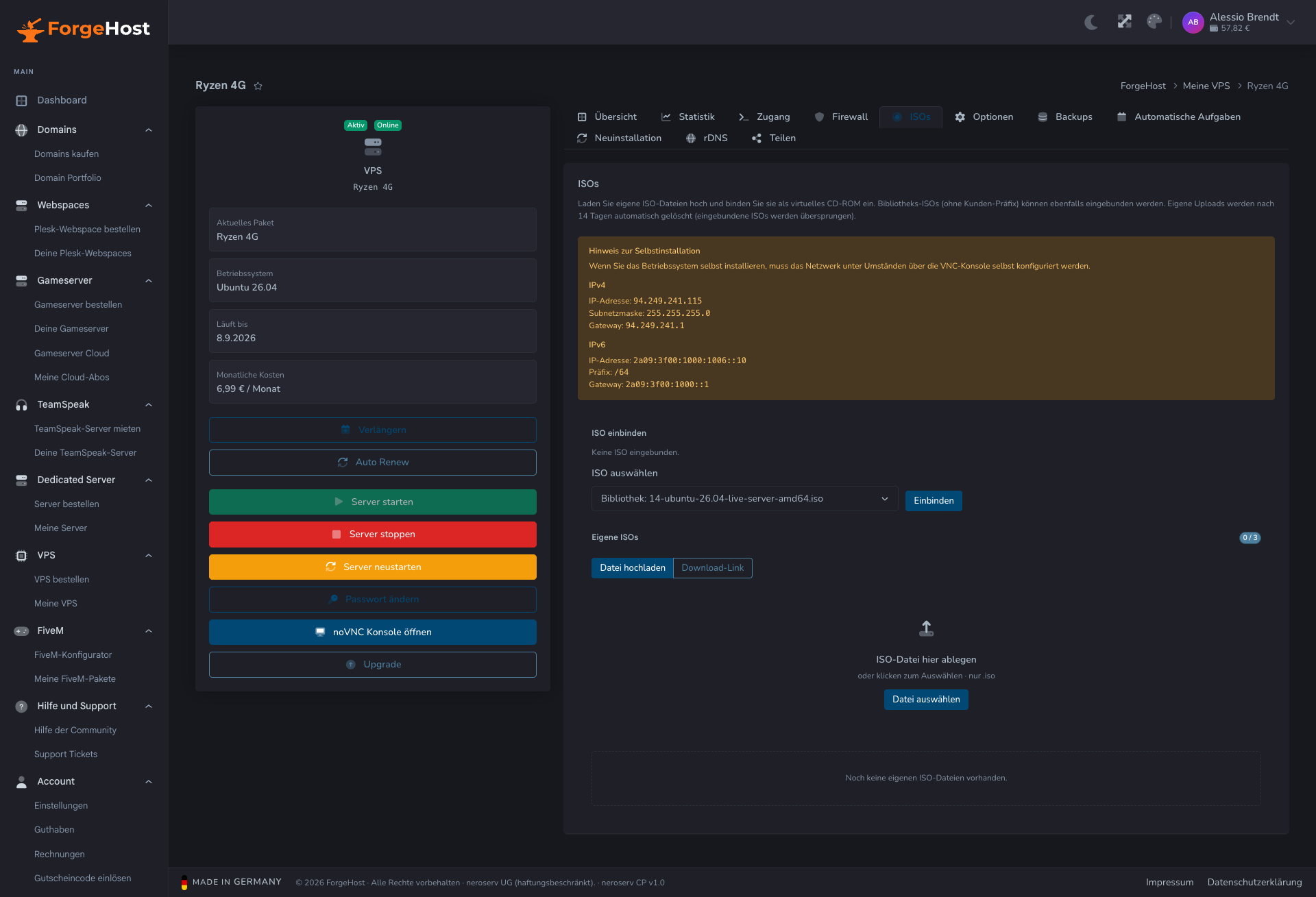1316x897 pixels.
Task: Open the Backups tab
Action: pyautogui.click(x=1064, y=116)
